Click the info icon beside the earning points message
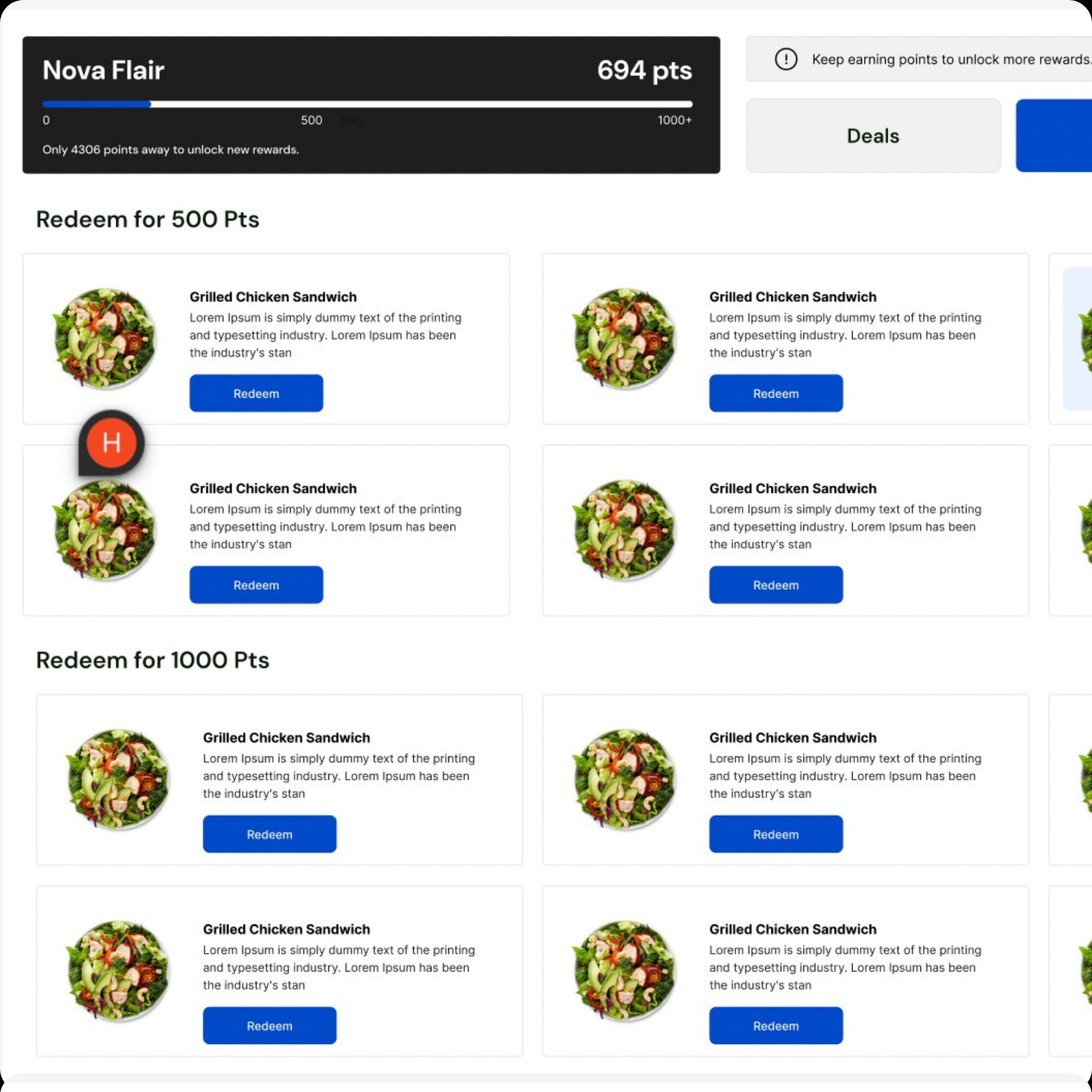This screenshot has height=1092, width=1092. click(785, 59)
